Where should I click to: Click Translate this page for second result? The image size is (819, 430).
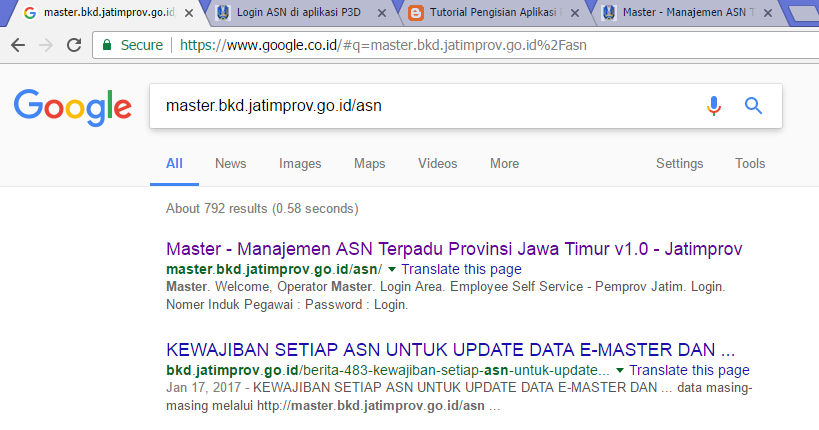click(x=689, y=370)
